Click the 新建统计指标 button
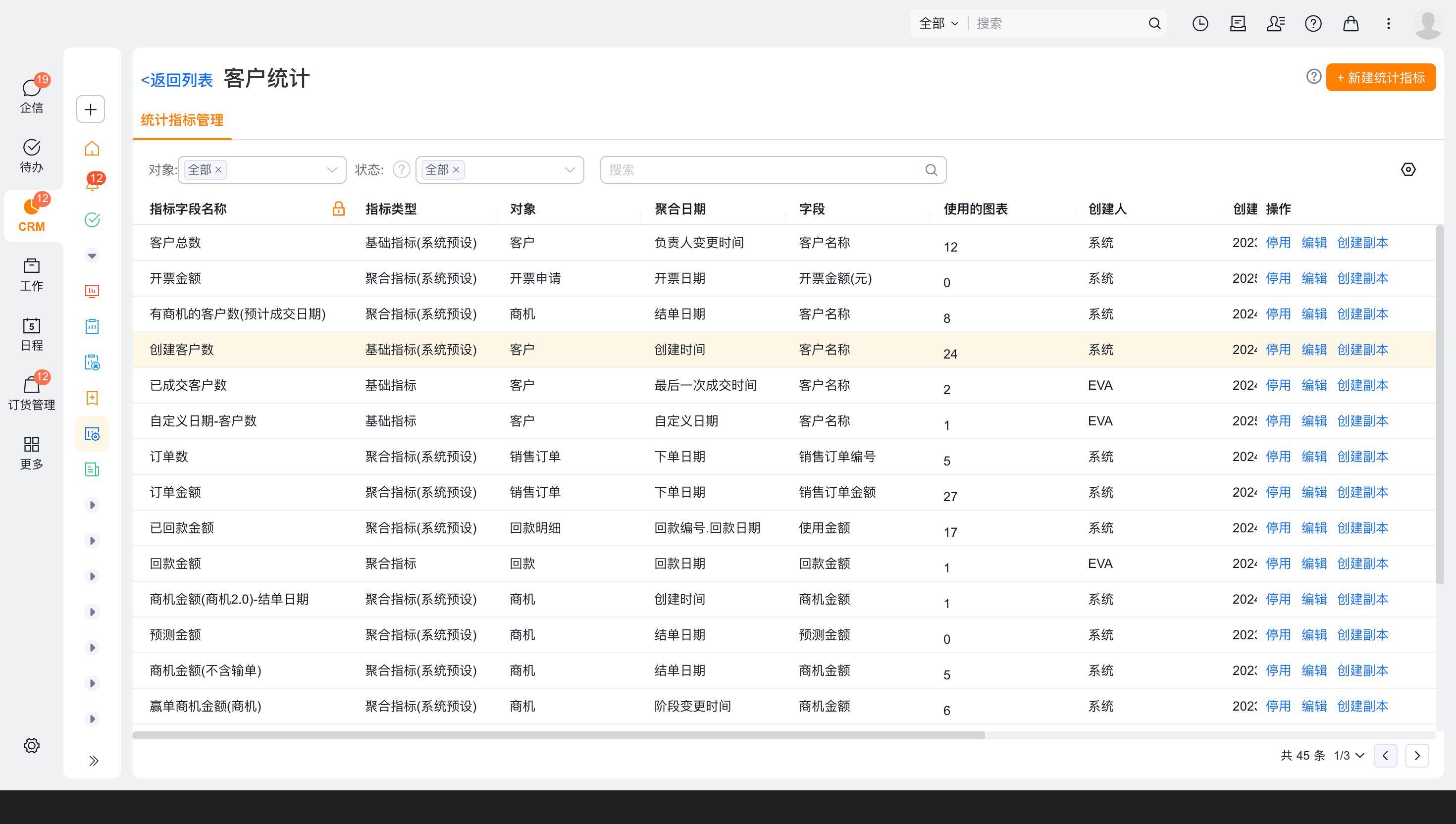This screenshot has width=1456, height=824. tap(1381, 78)
